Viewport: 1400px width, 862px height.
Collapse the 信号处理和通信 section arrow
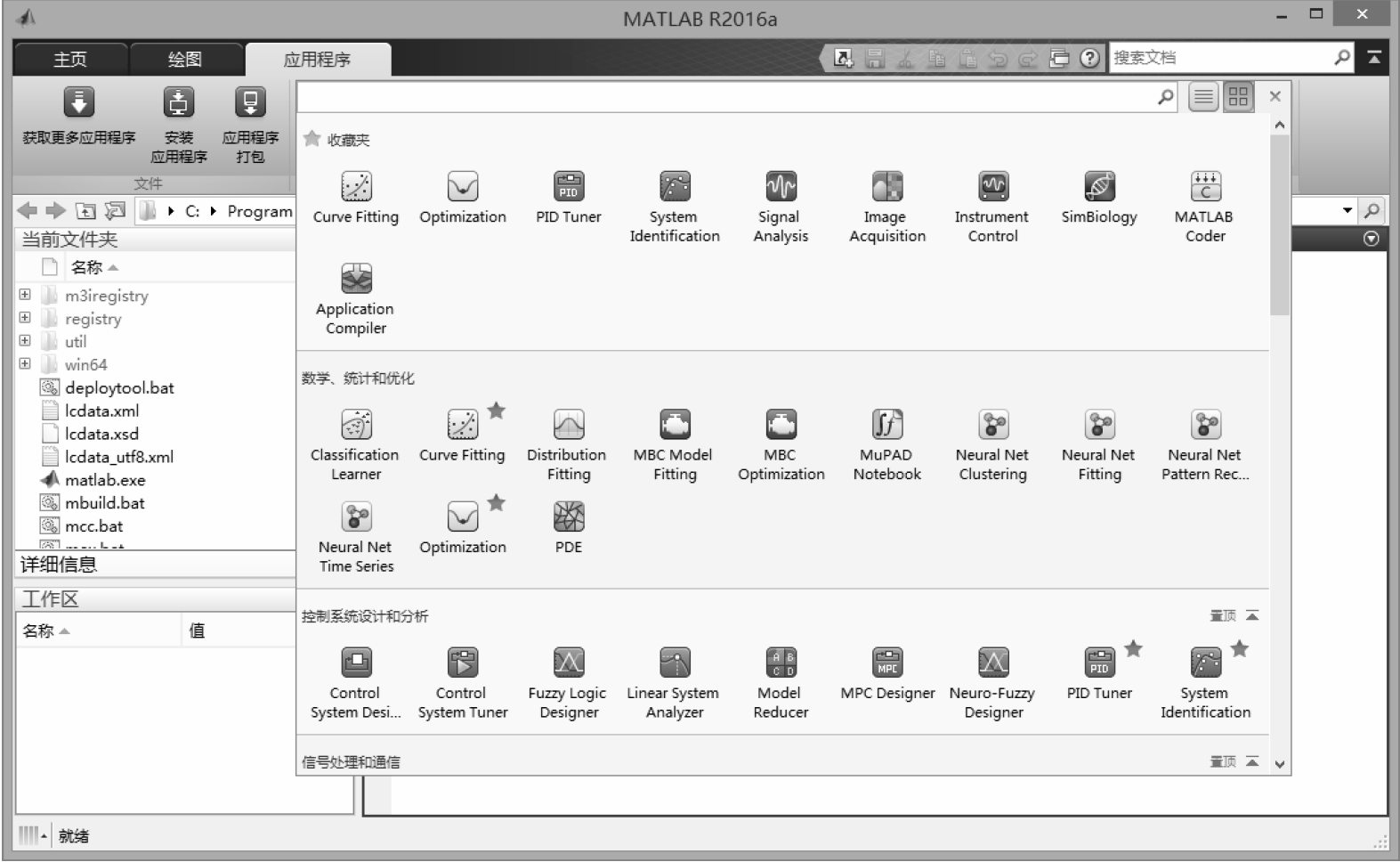click(1252, 761)
